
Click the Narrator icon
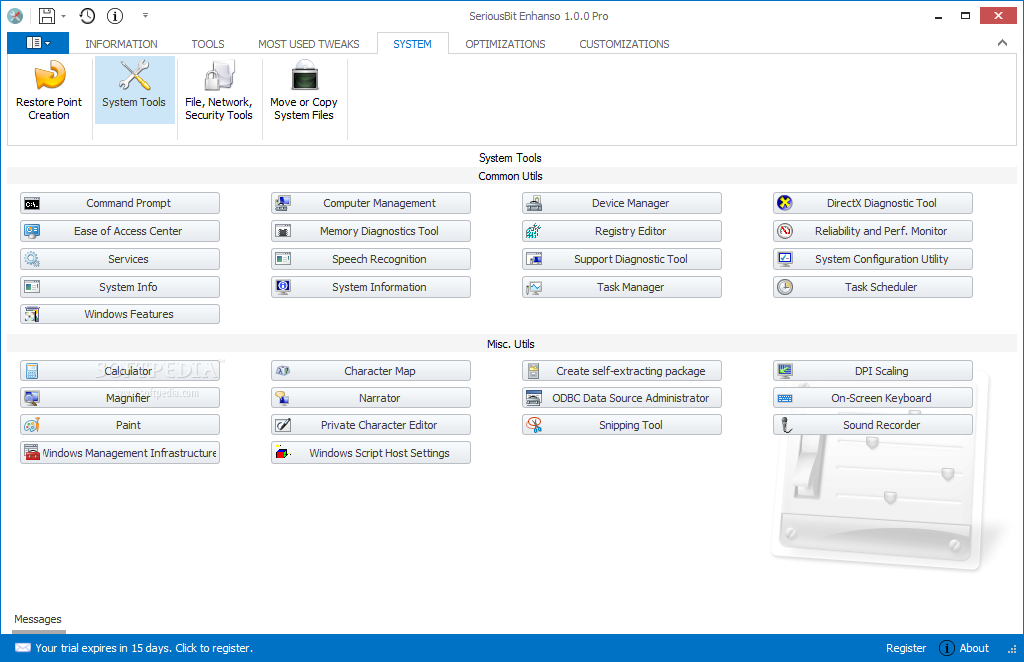point(283,398)
